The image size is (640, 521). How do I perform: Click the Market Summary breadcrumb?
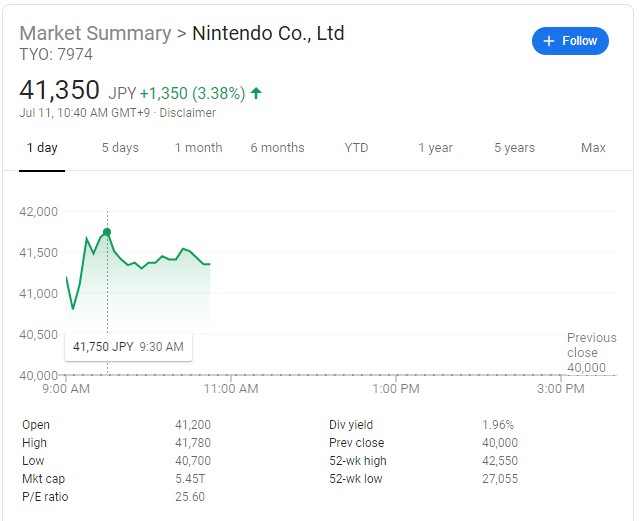96,33
